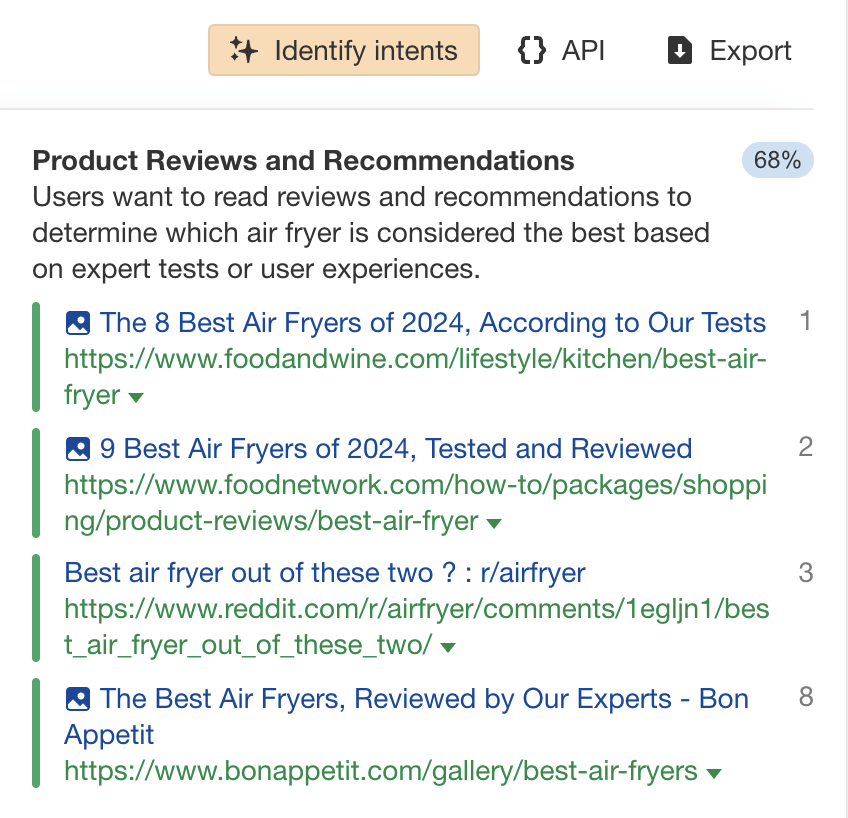Open 'The 8 Best Air Fryers of 2024' link

pyautogui.click(x=430, y=322)
